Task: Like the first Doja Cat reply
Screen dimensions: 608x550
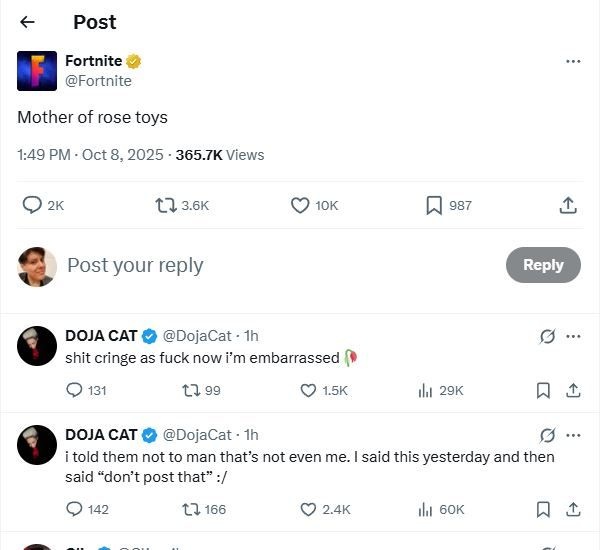Action: click(309, 390)
